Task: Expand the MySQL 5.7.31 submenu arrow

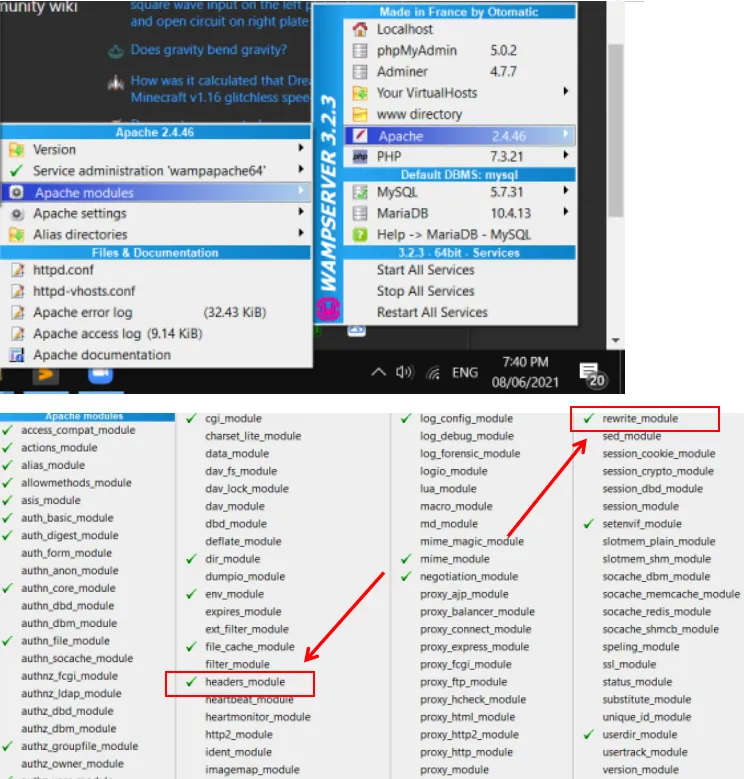Action: coord(566,190)
